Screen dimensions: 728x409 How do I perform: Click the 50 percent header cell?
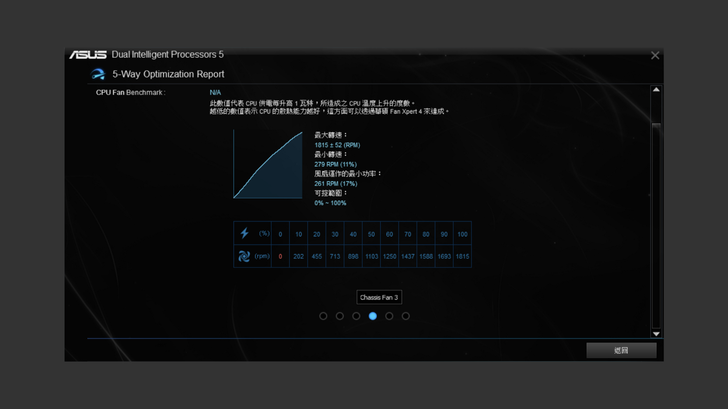[x=371, y=234]
